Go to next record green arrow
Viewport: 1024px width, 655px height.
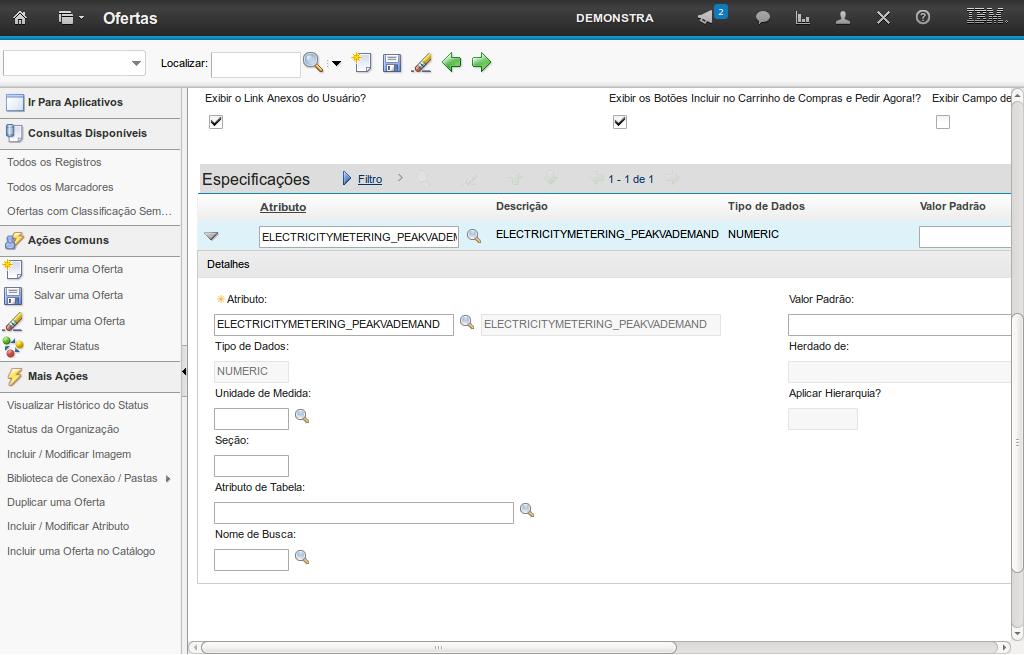[482, 63]
